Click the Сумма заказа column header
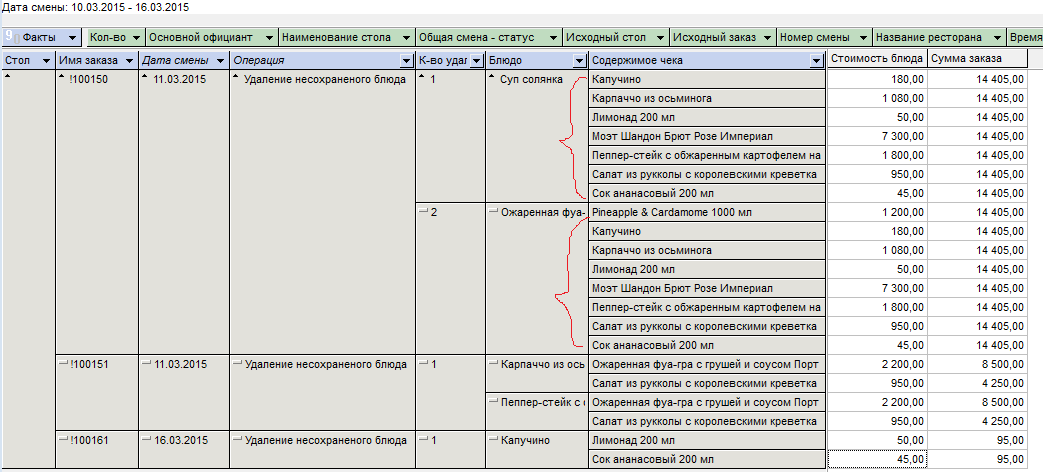The width and height of the screenshot is (1049, 472). [975, 60]
